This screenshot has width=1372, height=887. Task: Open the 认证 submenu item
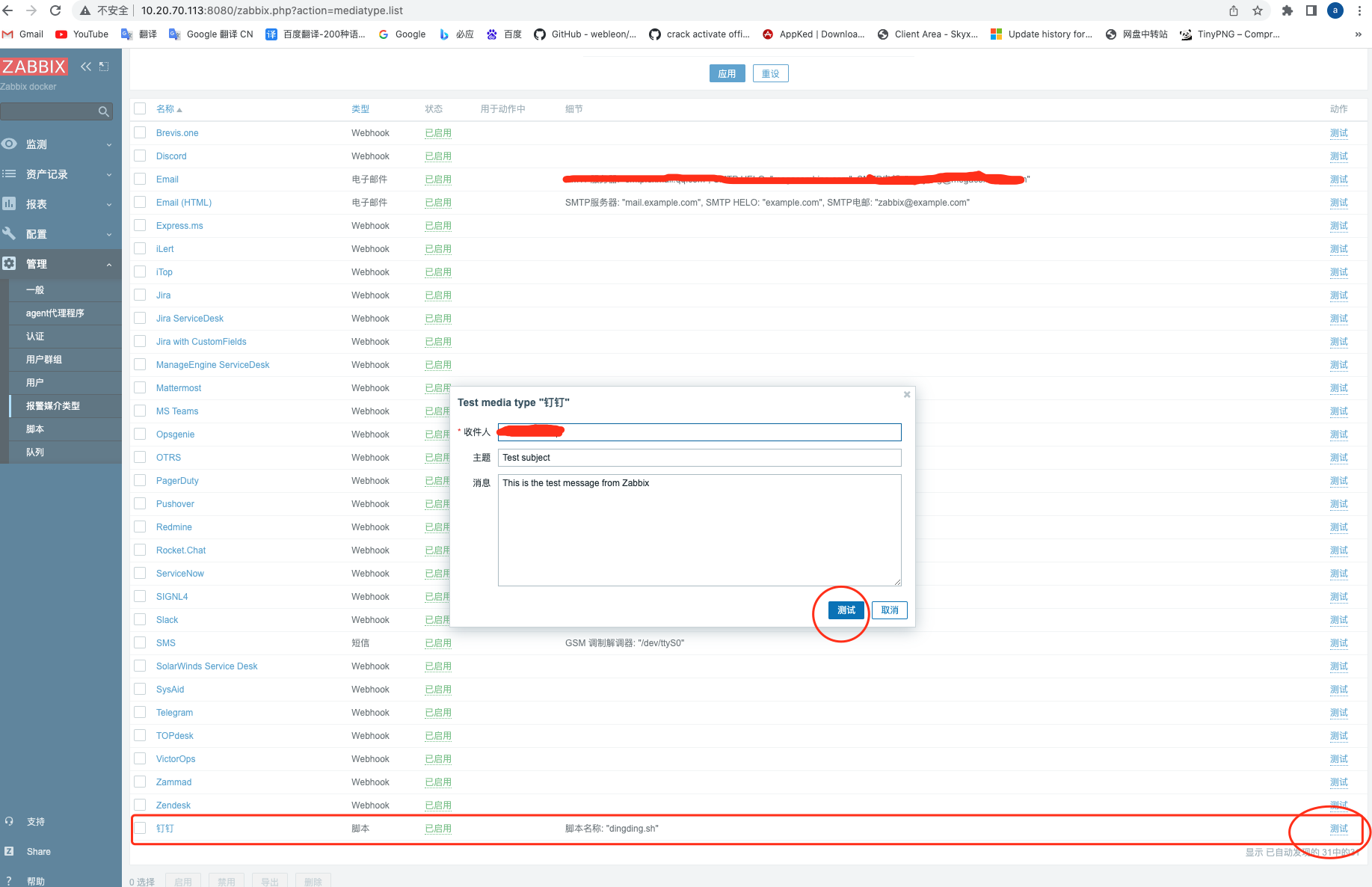click(64, 337)
